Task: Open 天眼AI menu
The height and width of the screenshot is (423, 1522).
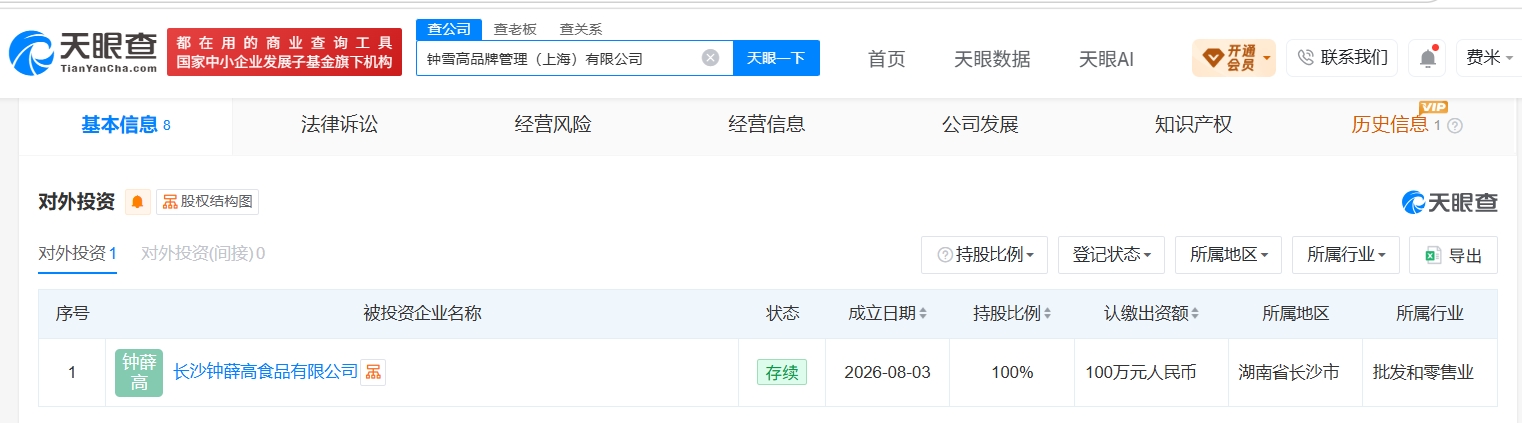Action: 1106,59
